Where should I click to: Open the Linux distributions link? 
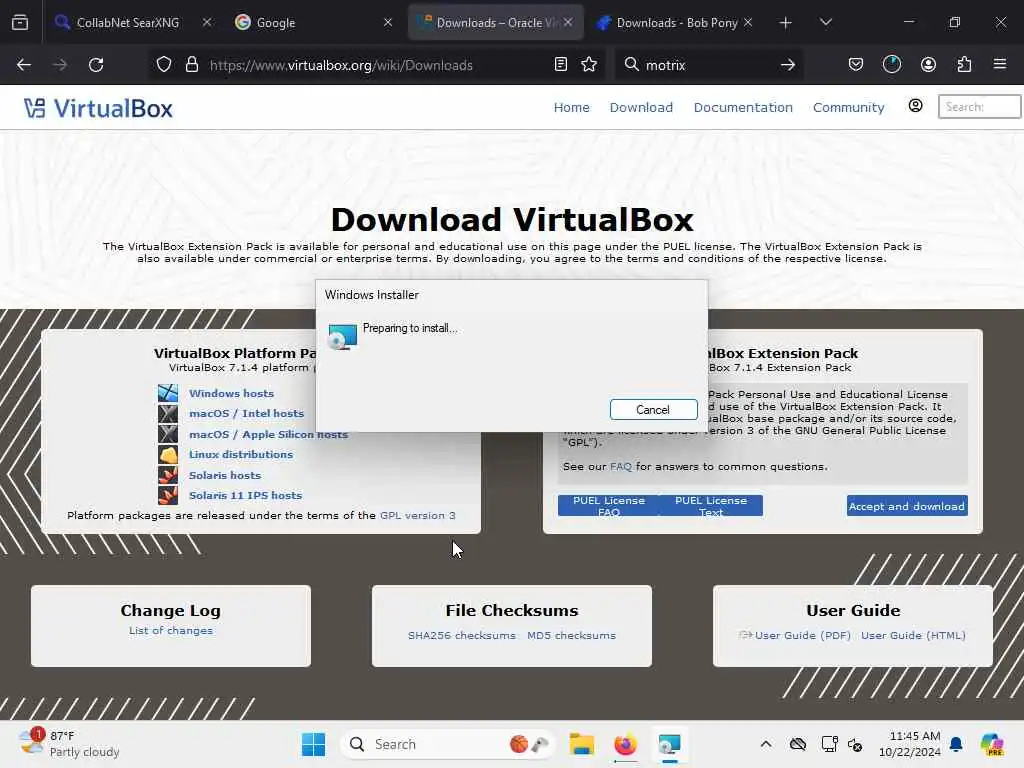coord(240,455)
